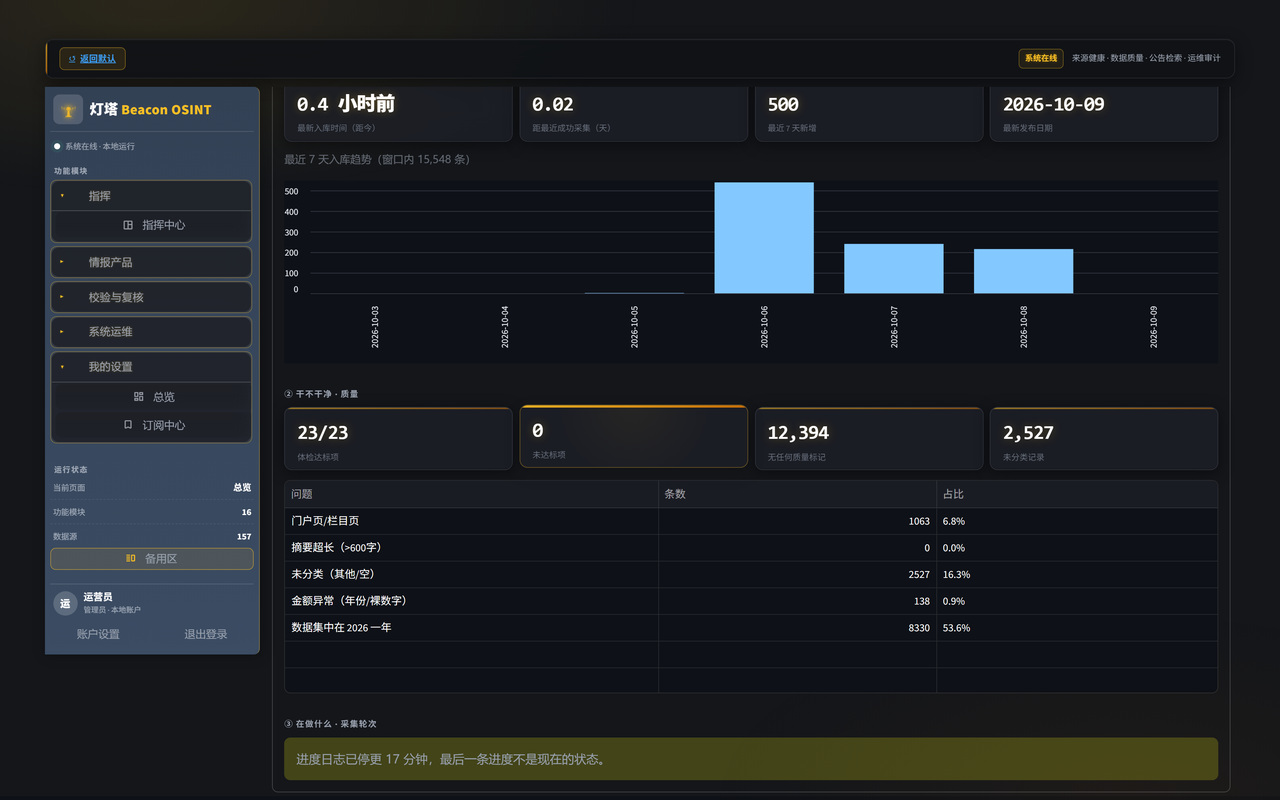The width and height of the screenshot is (1280, 800).
Task: Click the 数据源 157 status row
Action: click(x=152, y=537)
